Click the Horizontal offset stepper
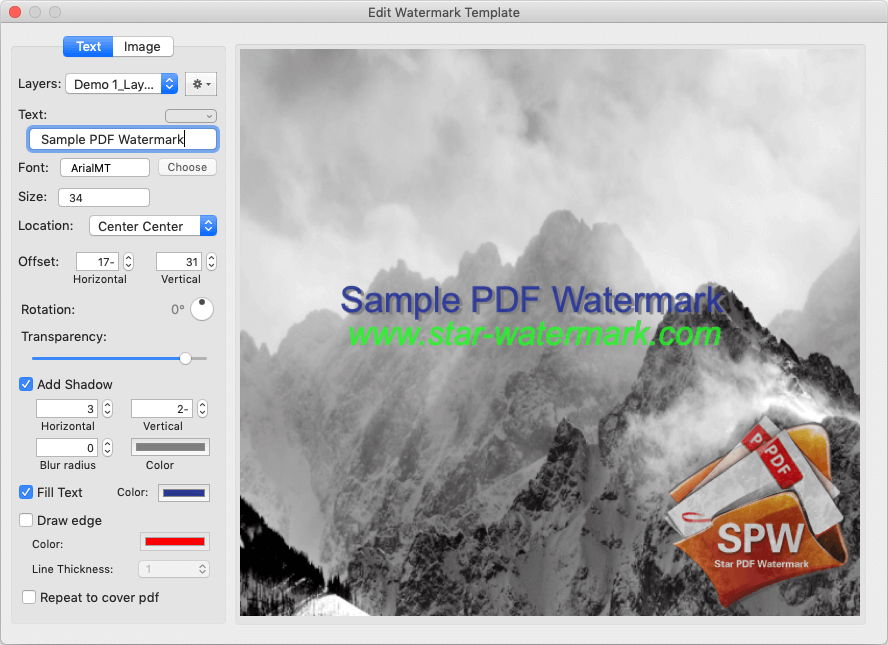This screenshot has width=888, height=645. click(129, 262)
